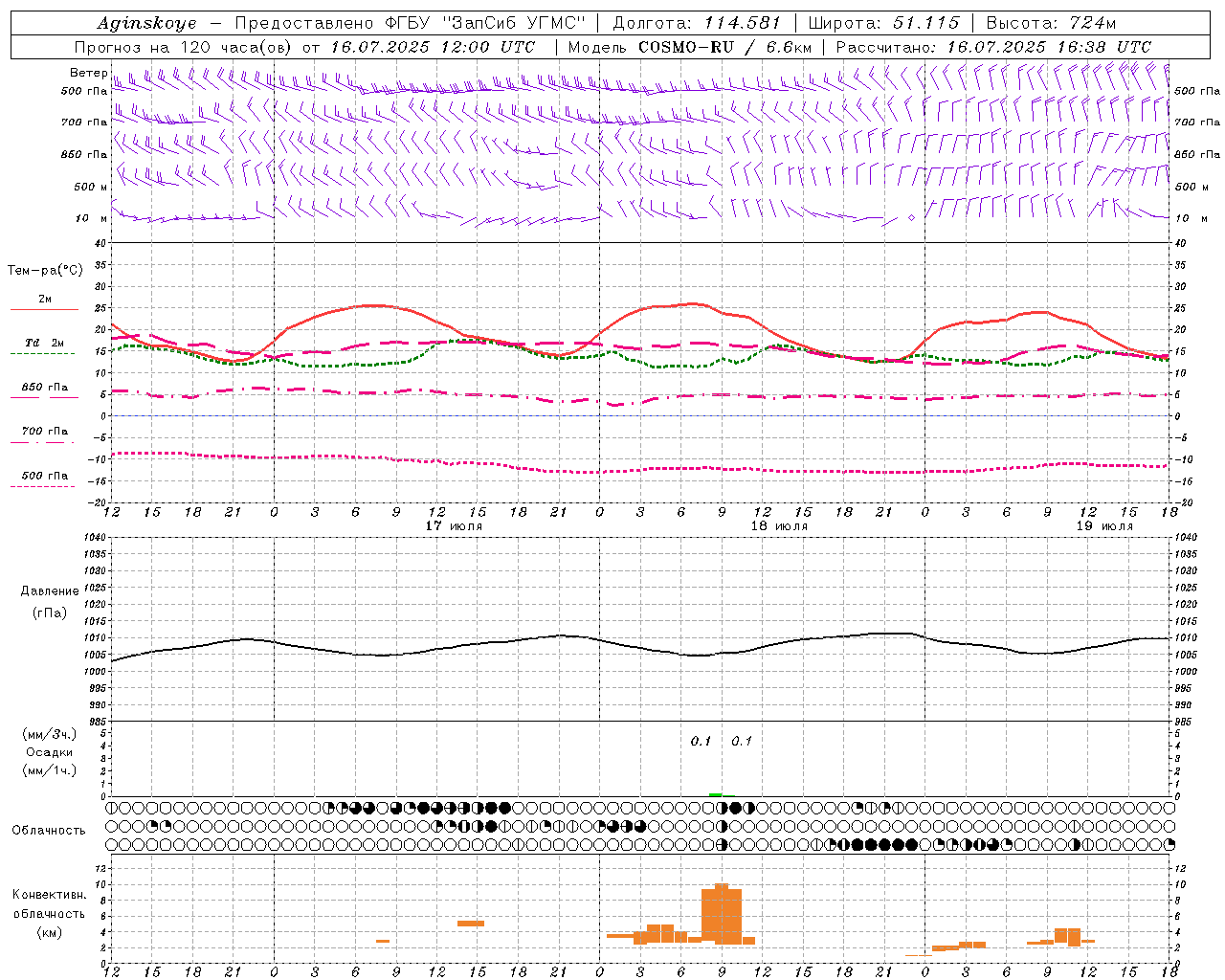This screenshot has height=980, width=1225.
Task: Click "Рассчитано: 16.07.2025 16:38 UTC" timestamp
Action: [993, 47]
